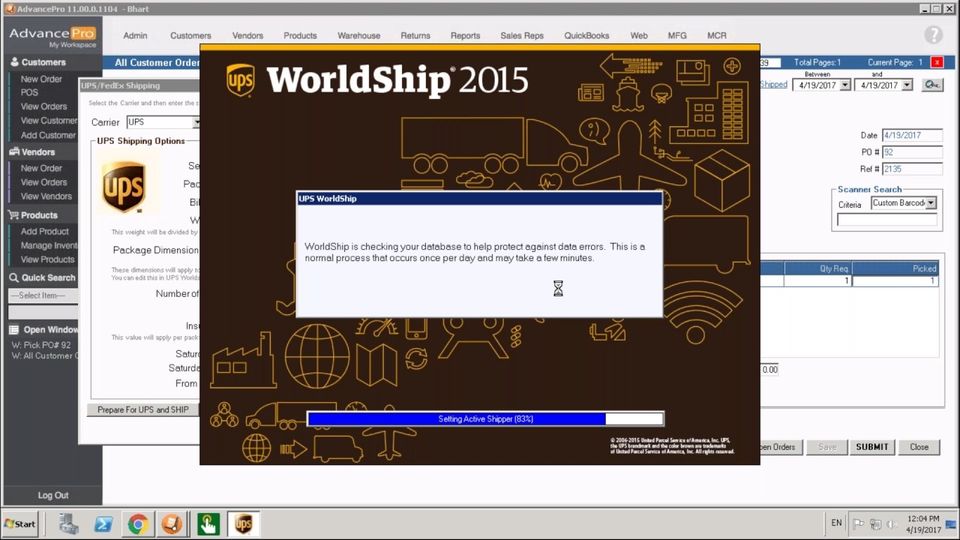Open the Vendors menu in top bar

click(247, 36)
